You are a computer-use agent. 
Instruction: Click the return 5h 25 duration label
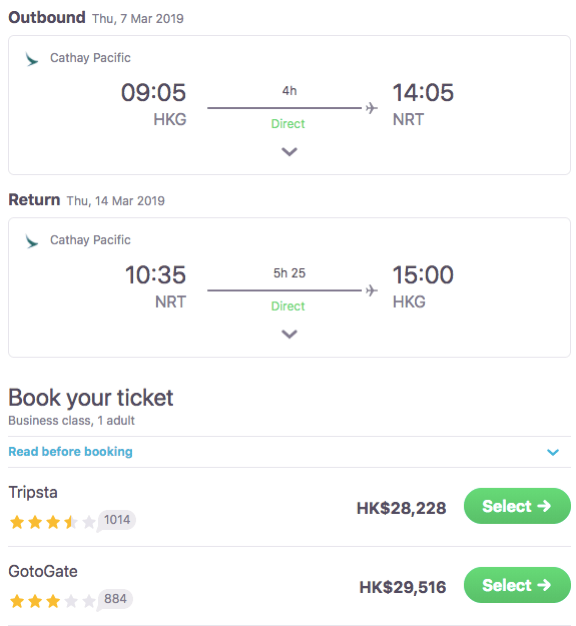coord(289,273)
